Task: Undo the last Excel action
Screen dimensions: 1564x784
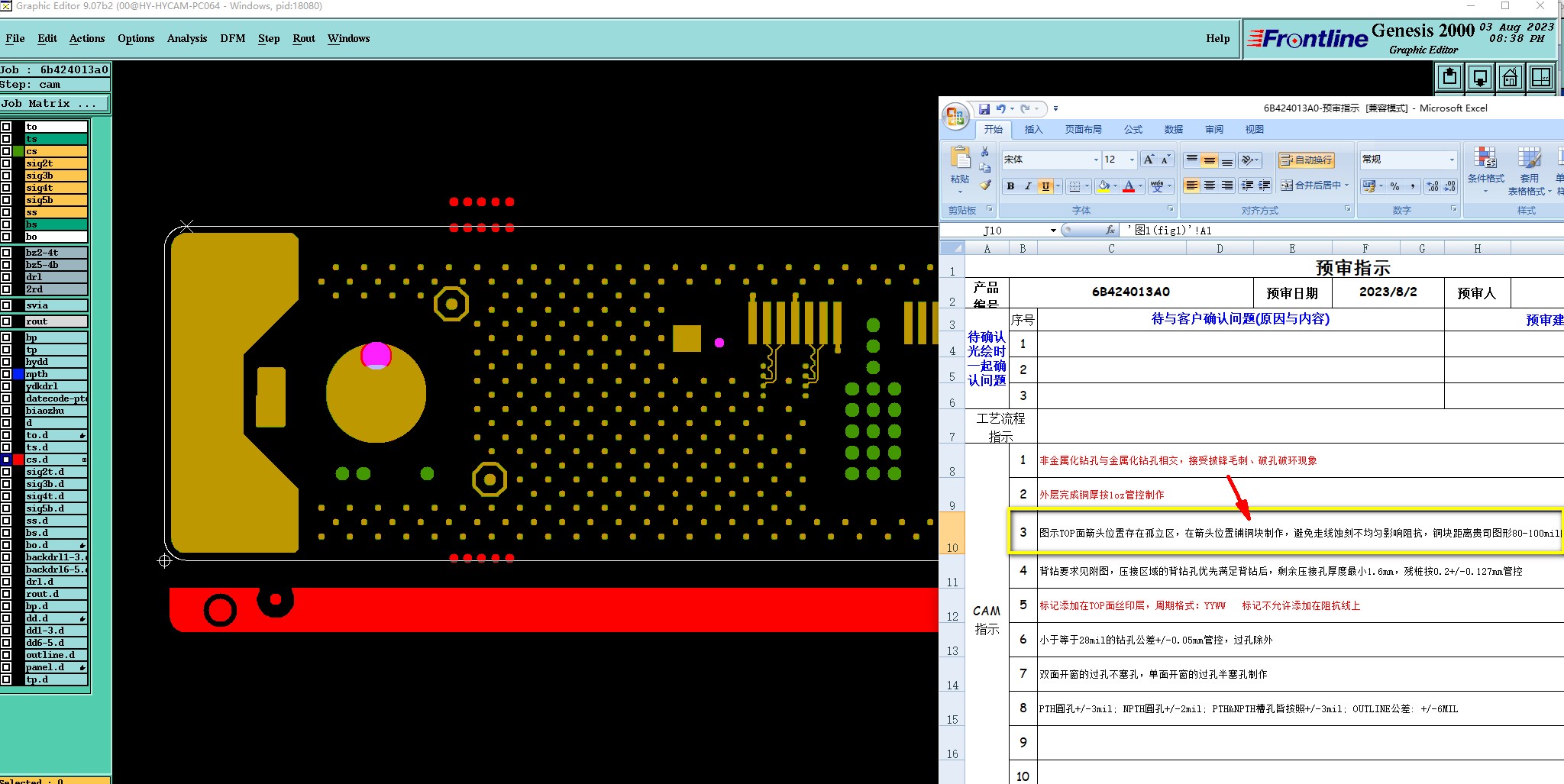Action: [1000, 109]
